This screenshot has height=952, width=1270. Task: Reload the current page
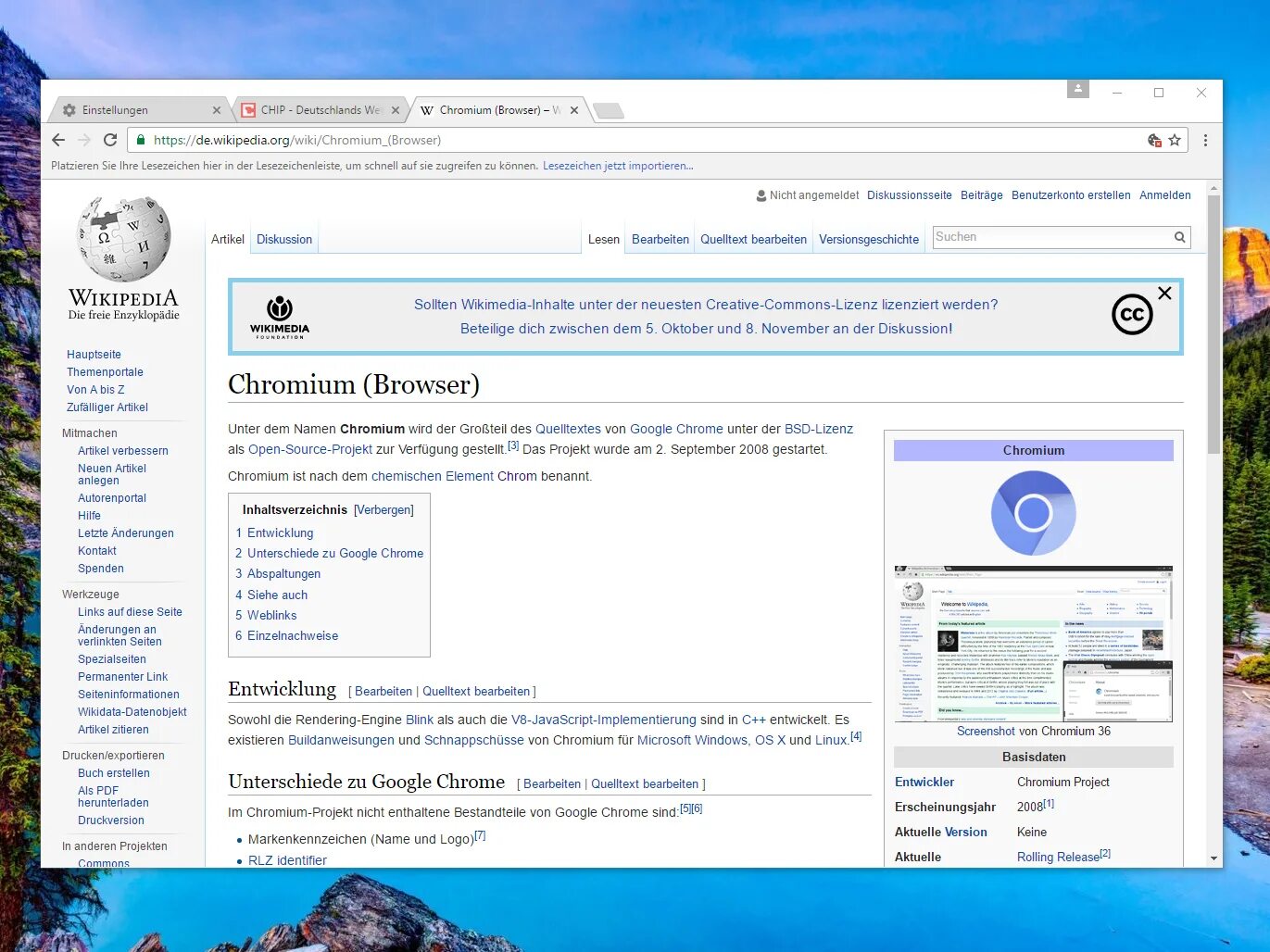point(110,140)
